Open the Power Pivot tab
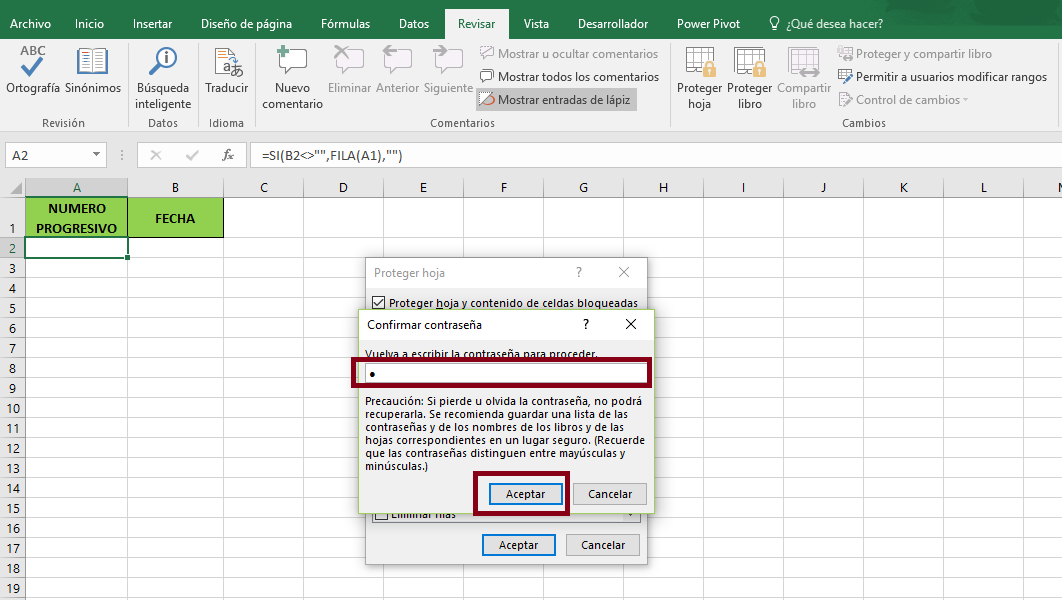The image size is (1062, 600). coord(708,22)
